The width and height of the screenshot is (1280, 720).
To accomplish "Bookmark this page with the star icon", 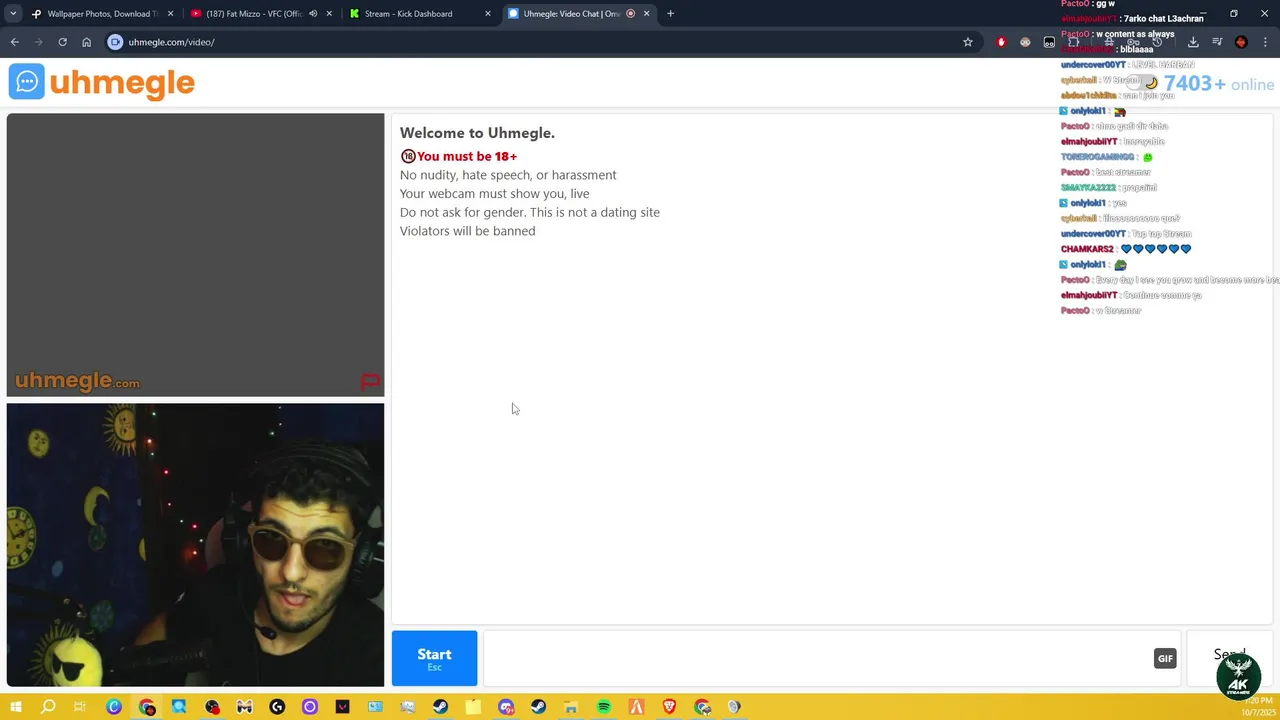I will pyautogui.click(x=967, y=42).
